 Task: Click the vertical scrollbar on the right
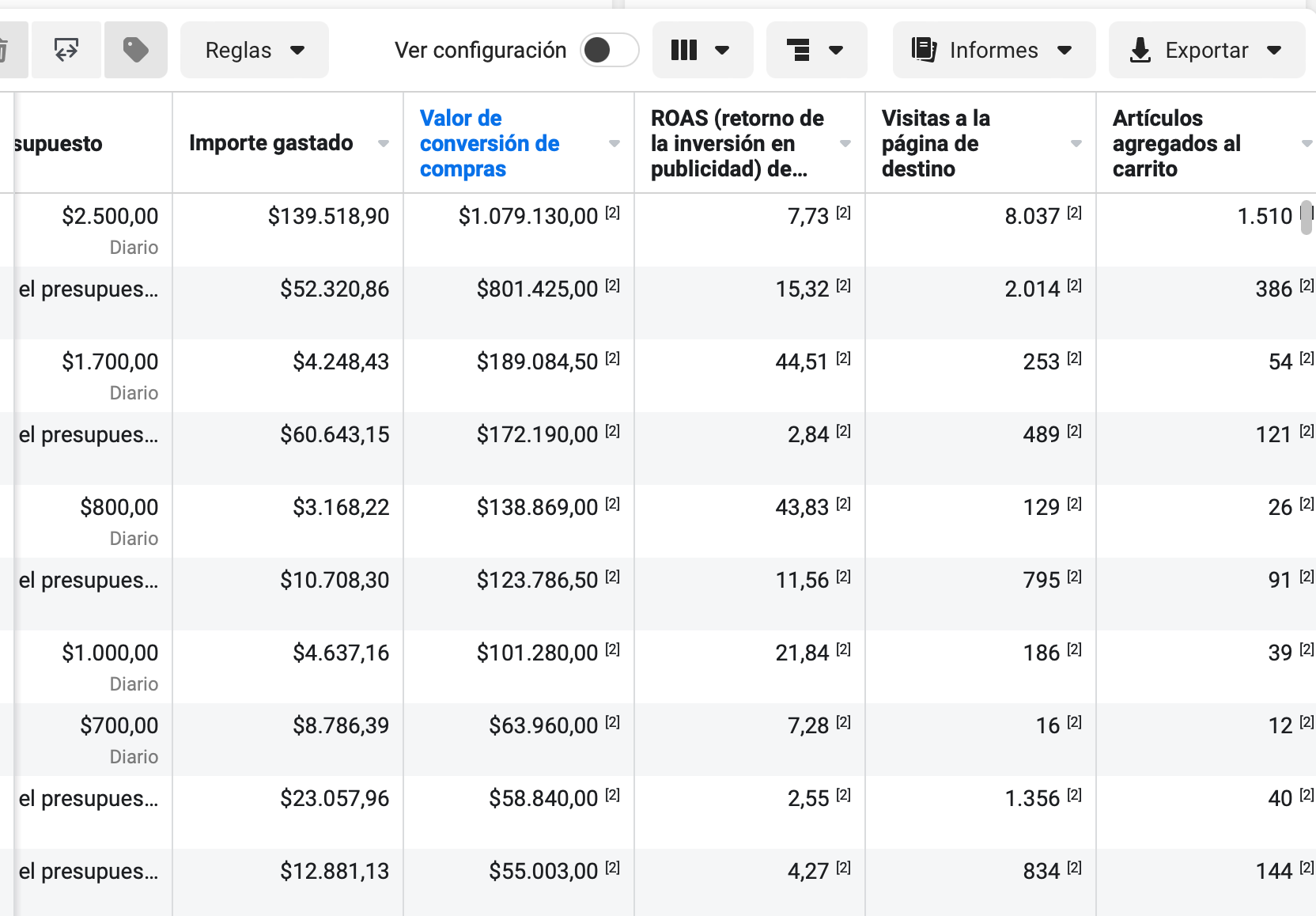[x=1306, y=220]
